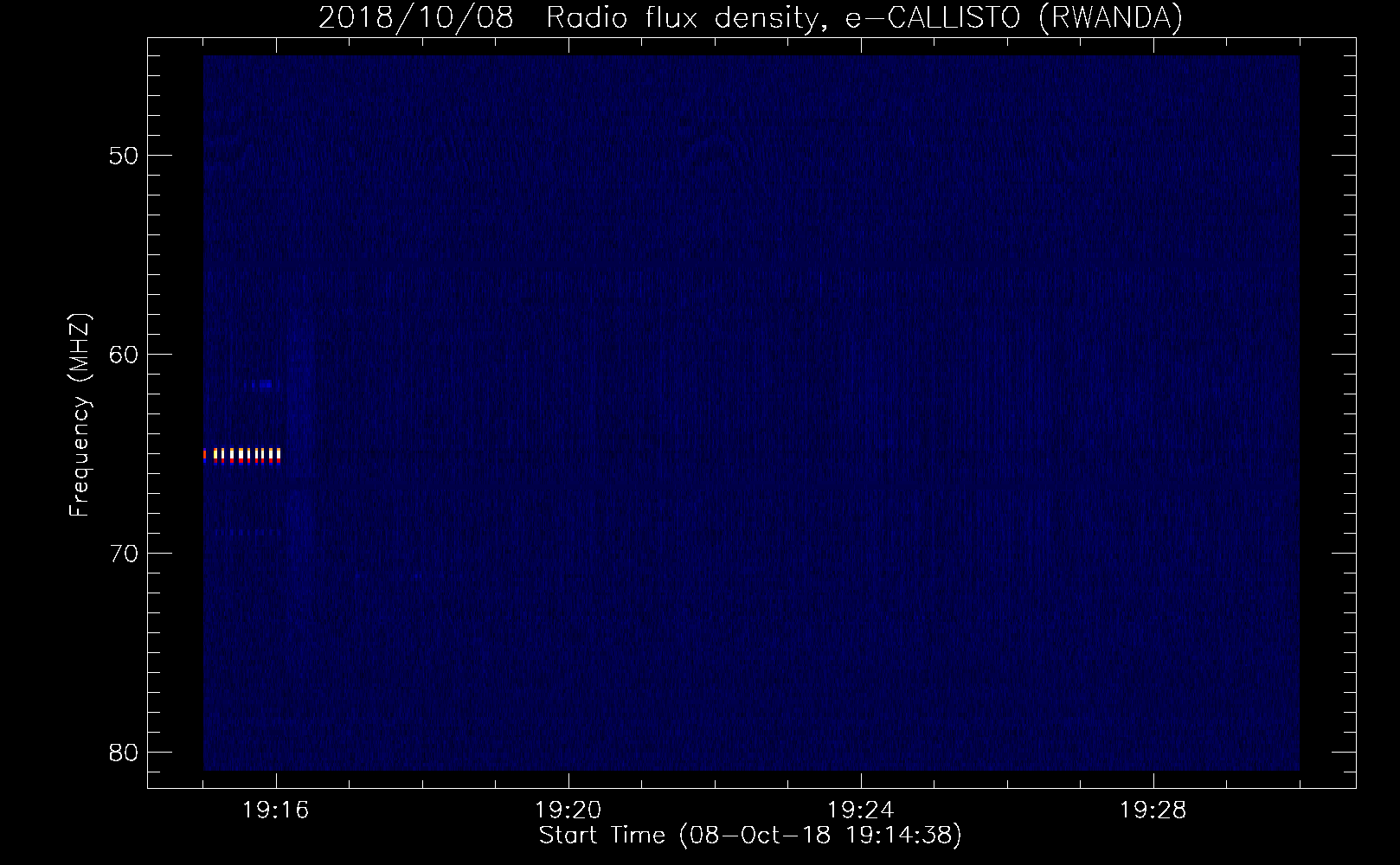Click the 80 MHz label on the left axis

124,752
